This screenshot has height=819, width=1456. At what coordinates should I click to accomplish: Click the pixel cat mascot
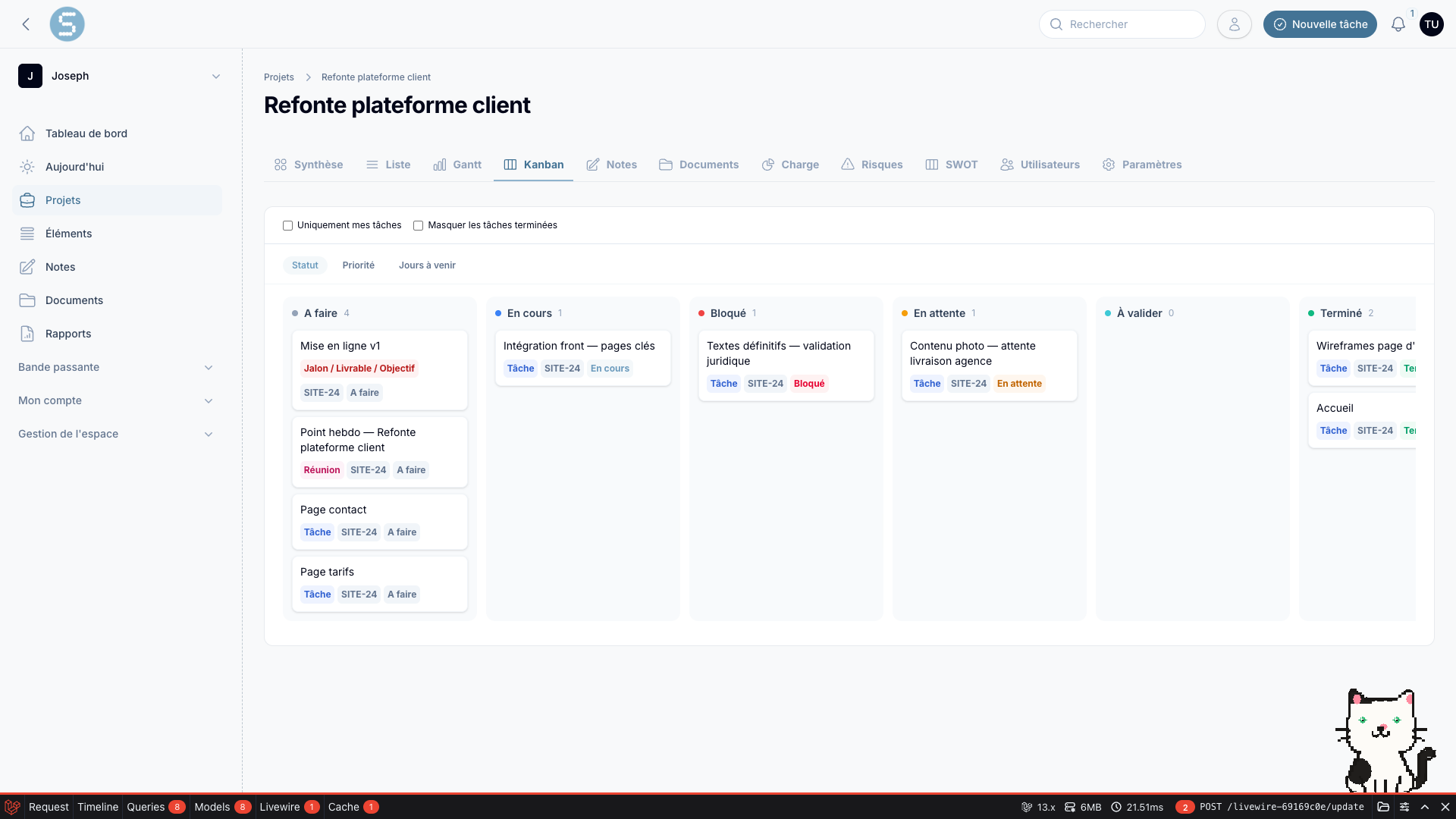click(1385, 740)
